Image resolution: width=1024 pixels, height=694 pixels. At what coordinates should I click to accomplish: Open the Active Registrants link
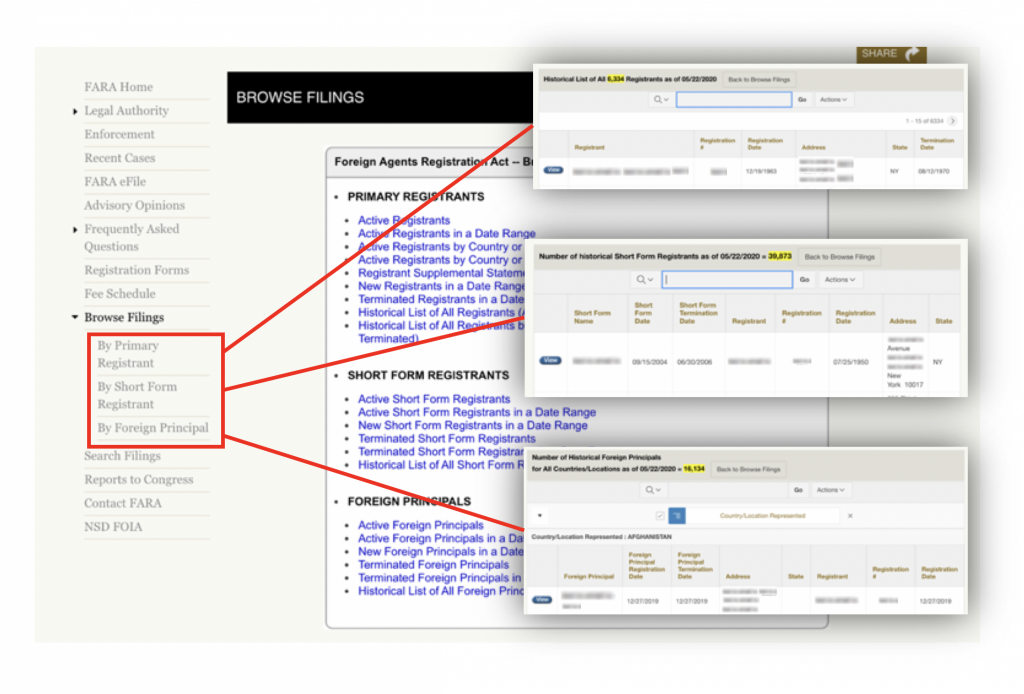(404, 221)
